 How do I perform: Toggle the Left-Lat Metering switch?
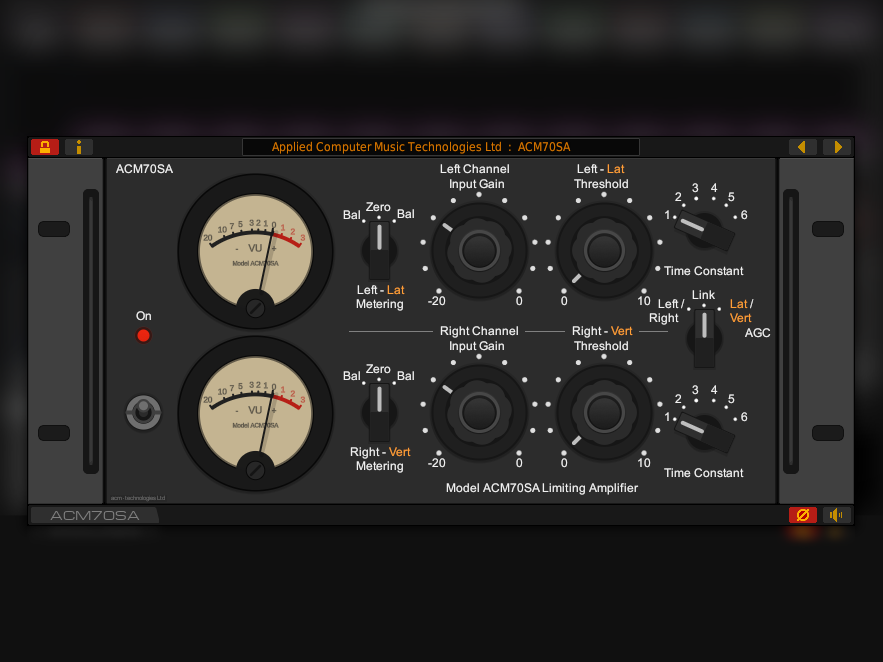(380, 249)
